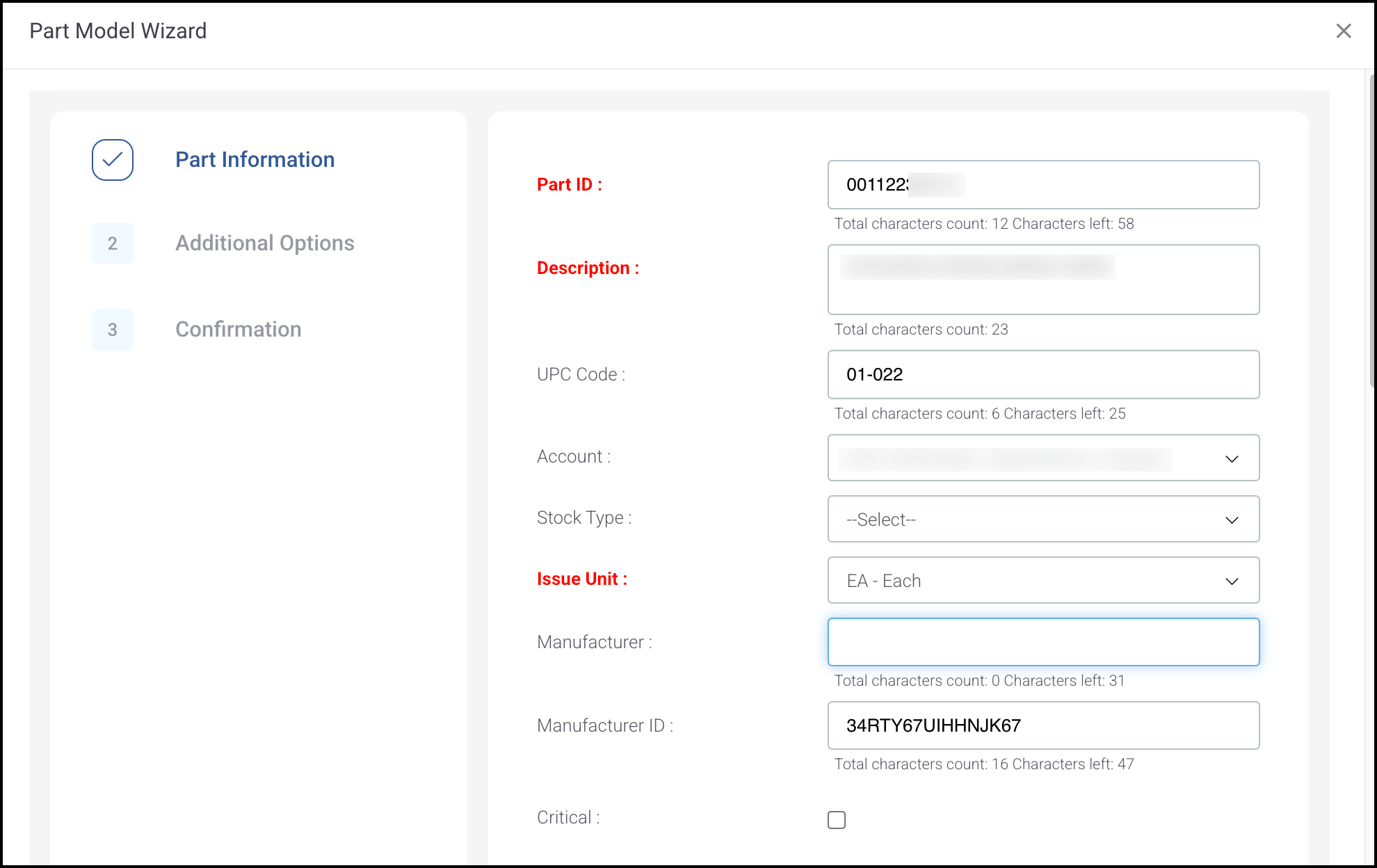Open the Part Information step
Viewport: 1377px width, 868px height.
coord(255,160)
